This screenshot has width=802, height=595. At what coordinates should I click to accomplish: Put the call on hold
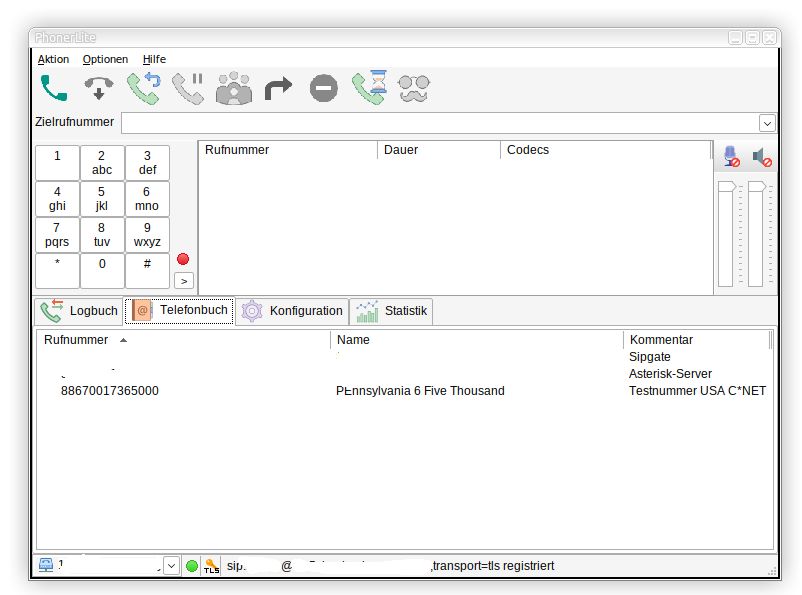[188, 88]
